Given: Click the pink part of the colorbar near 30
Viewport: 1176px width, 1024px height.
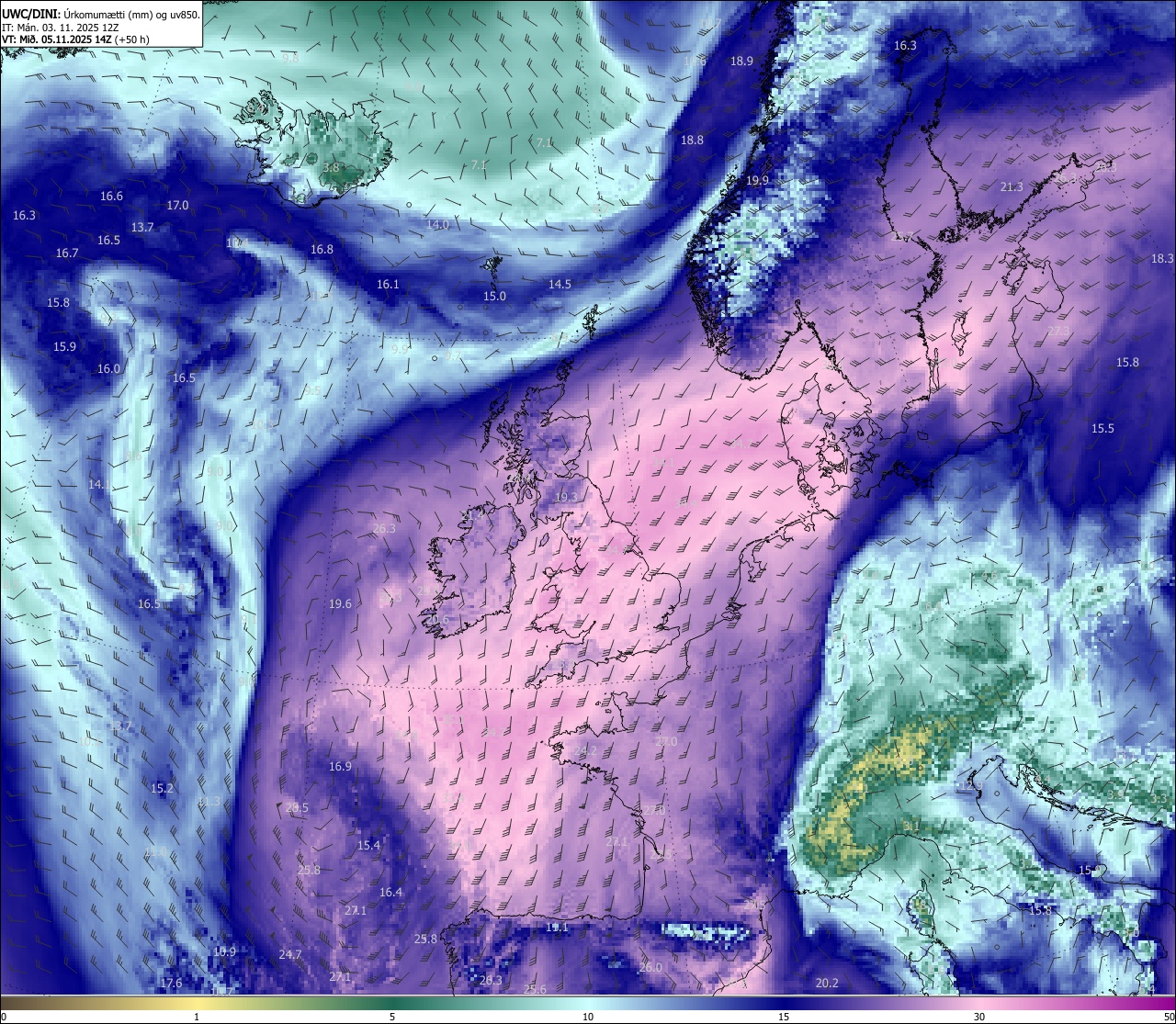Looking at the screenshot, I should 979,1003.
